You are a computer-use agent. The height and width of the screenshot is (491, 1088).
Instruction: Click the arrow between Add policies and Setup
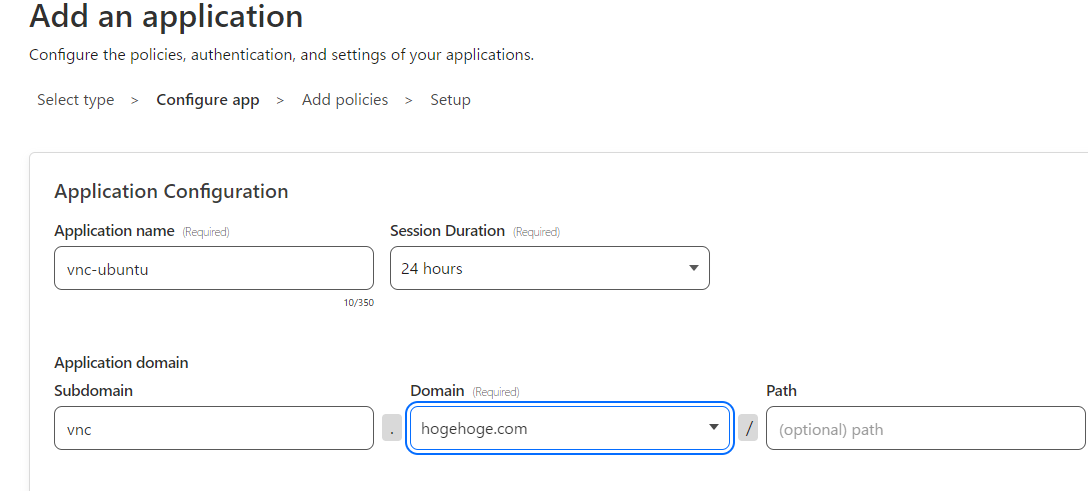click(409, 100)
